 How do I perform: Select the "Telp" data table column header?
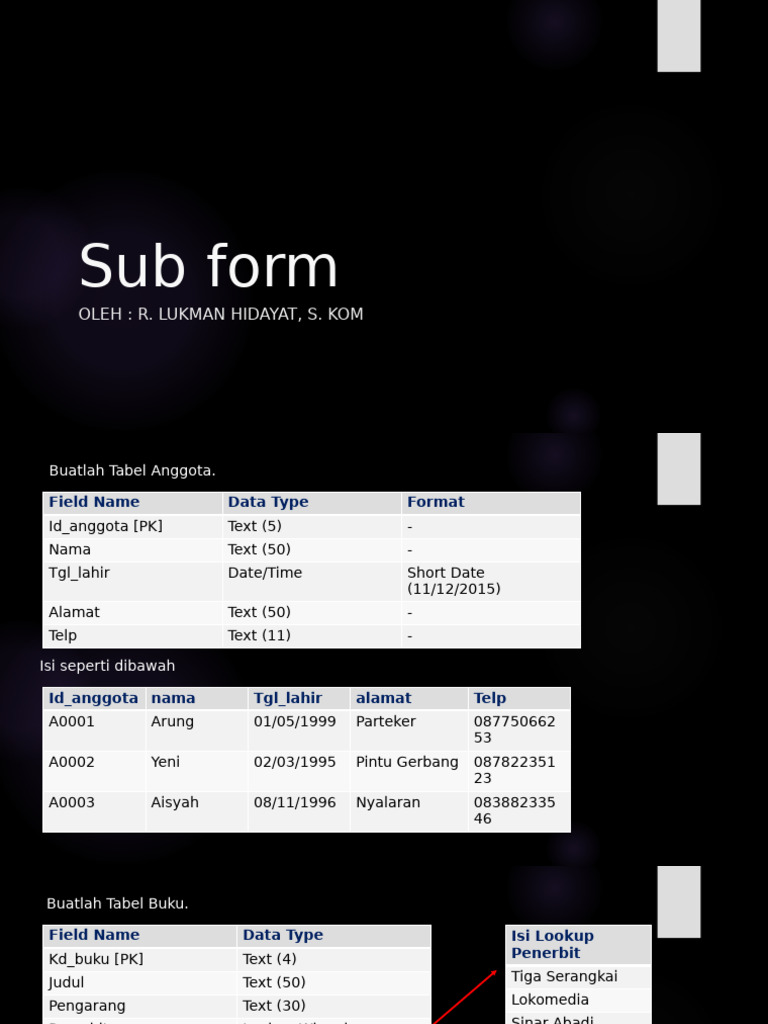pos(490,698)
